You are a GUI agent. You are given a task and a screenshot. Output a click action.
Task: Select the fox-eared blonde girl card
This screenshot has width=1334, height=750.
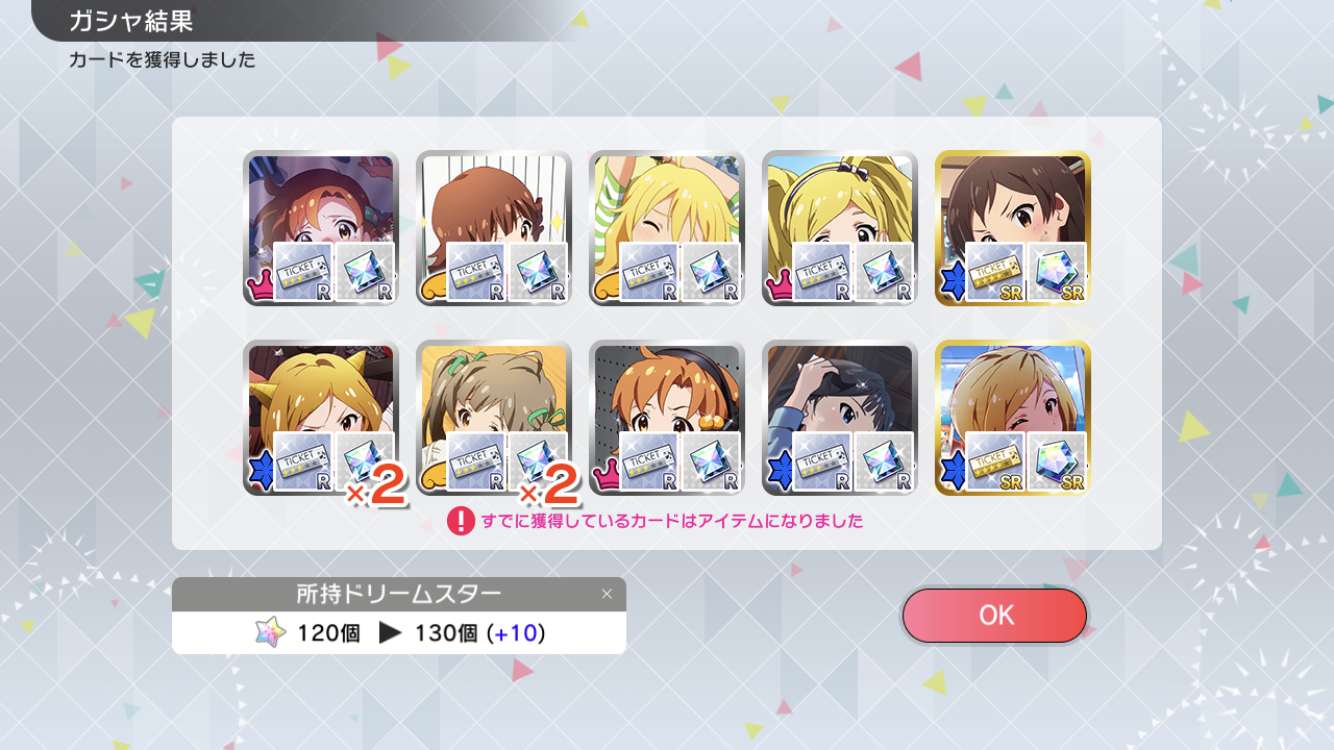click(x=321, y=418)
